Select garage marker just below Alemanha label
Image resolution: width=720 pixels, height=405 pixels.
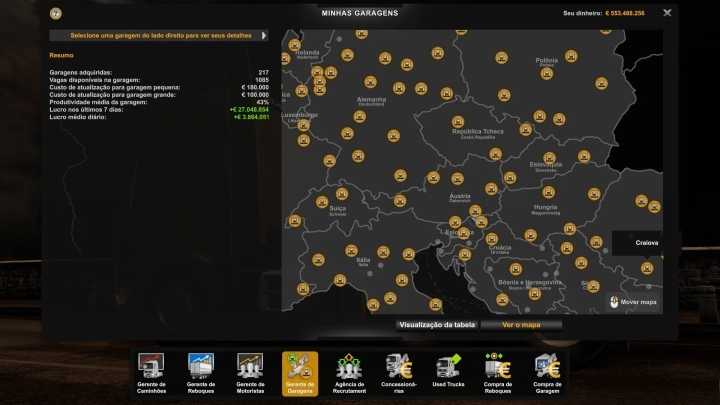pos(360,116)
